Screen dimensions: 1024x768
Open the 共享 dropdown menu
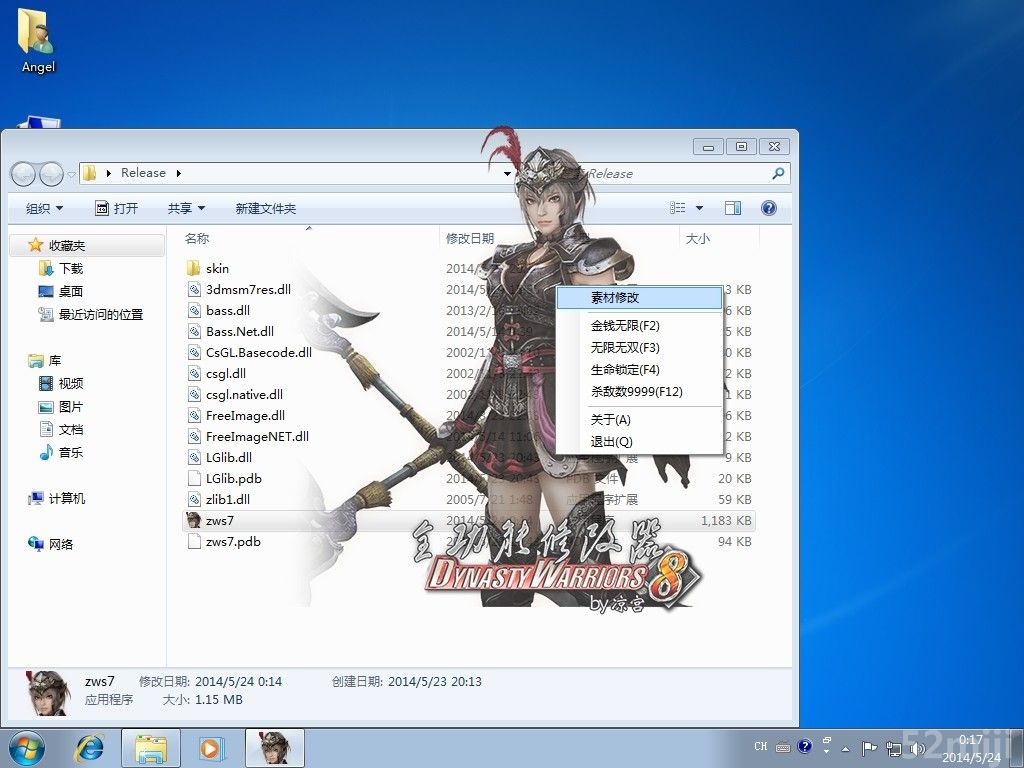[186, 208]
